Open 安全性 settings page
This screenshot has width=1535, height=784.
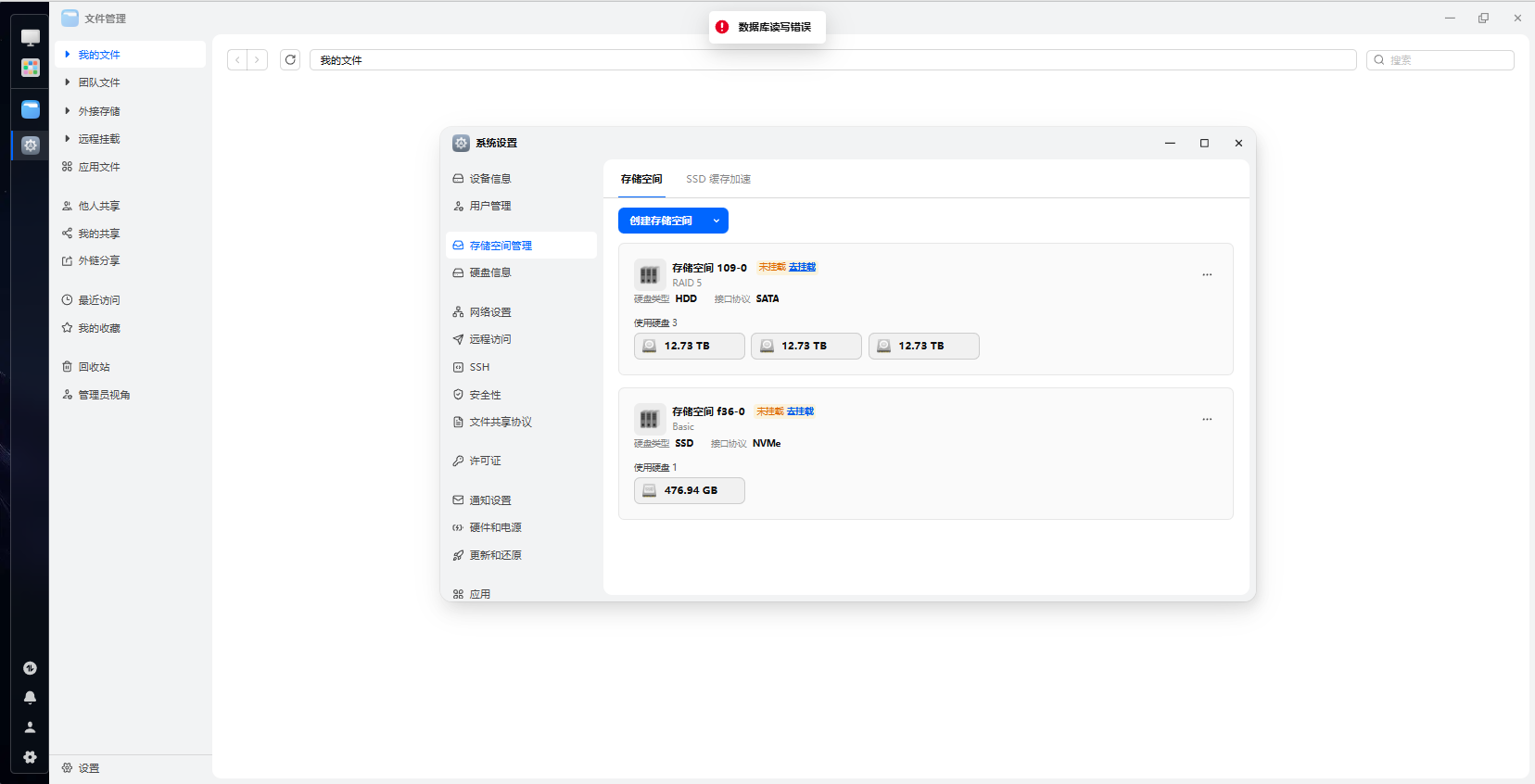point(521,395)
